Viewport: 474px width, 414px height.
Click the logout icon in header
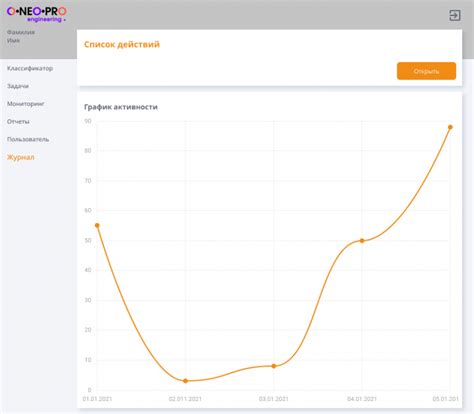click(x=455, y=15)
